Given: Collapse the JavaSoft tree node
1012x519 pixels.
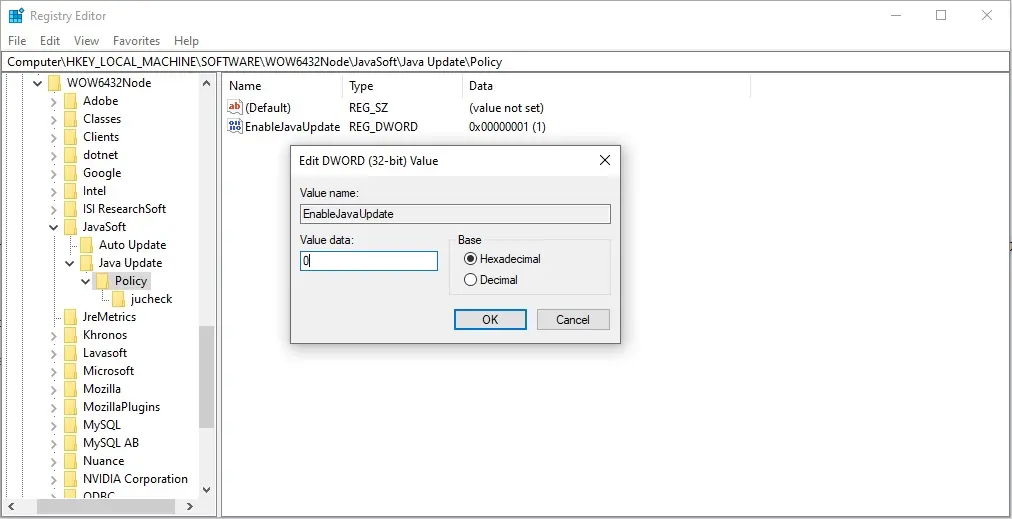Looking at the screenshot, I should click(x=54, y=227).
